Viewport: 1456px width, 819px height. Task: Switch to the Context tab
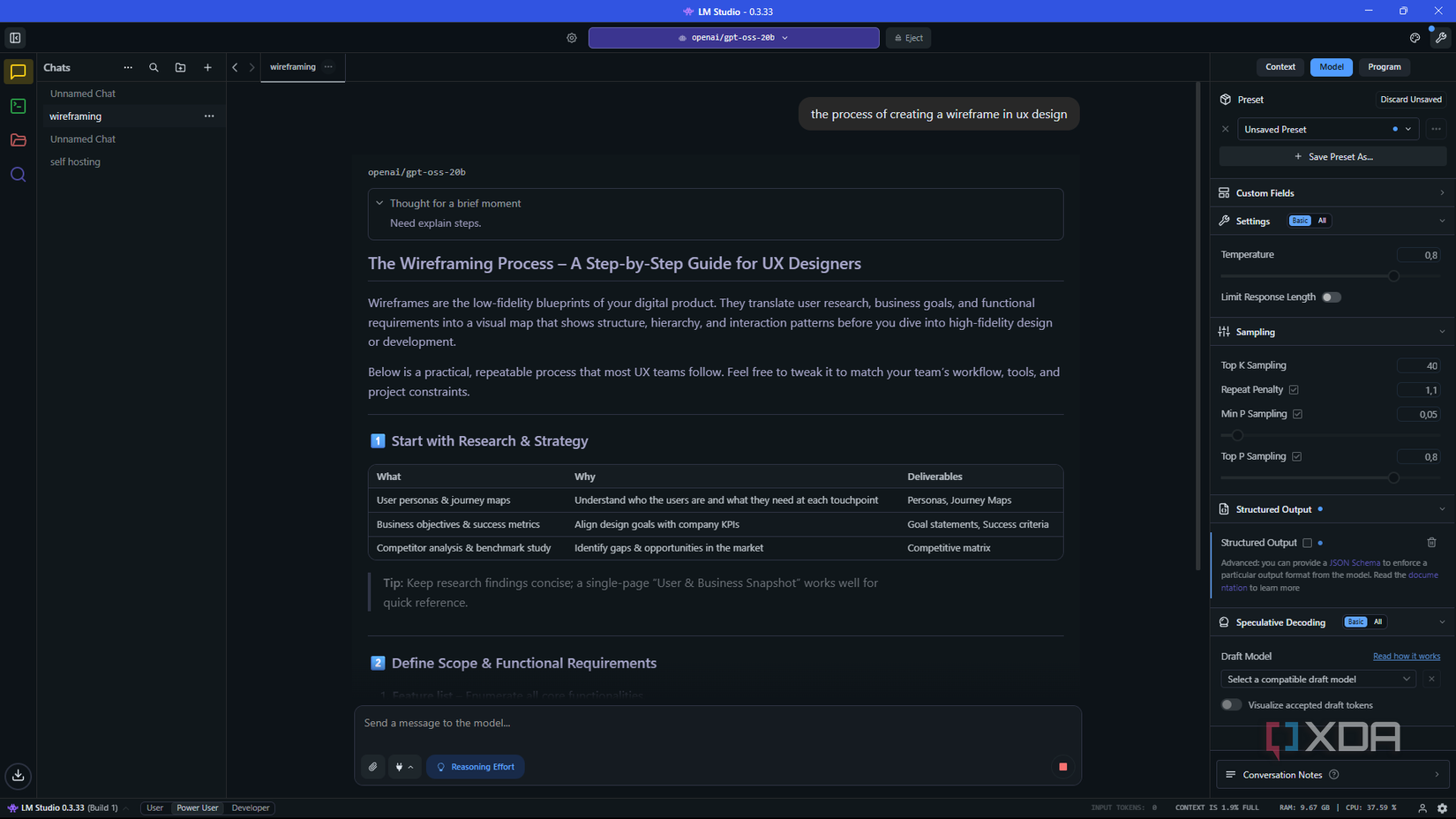pyautogui.click(x=1280, y=67)
